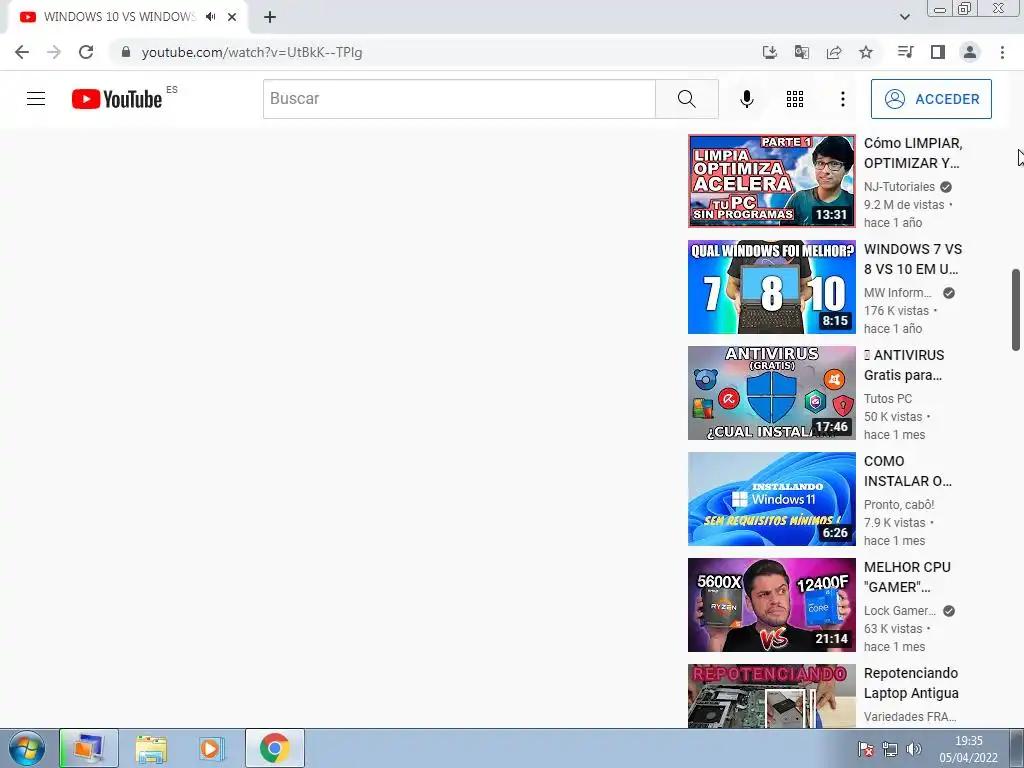Mute the tab via the speaker icon
Viewport: 1024px width, 768px height.
click(x=210, y=17)
